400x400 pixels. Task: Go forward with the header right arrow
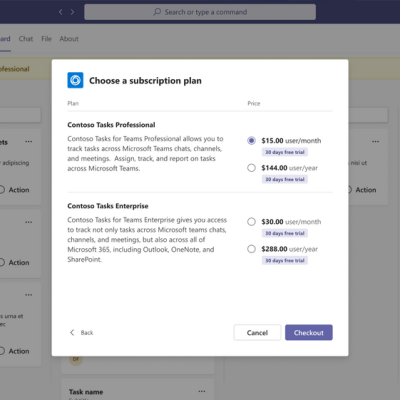(x=72, y=12)
